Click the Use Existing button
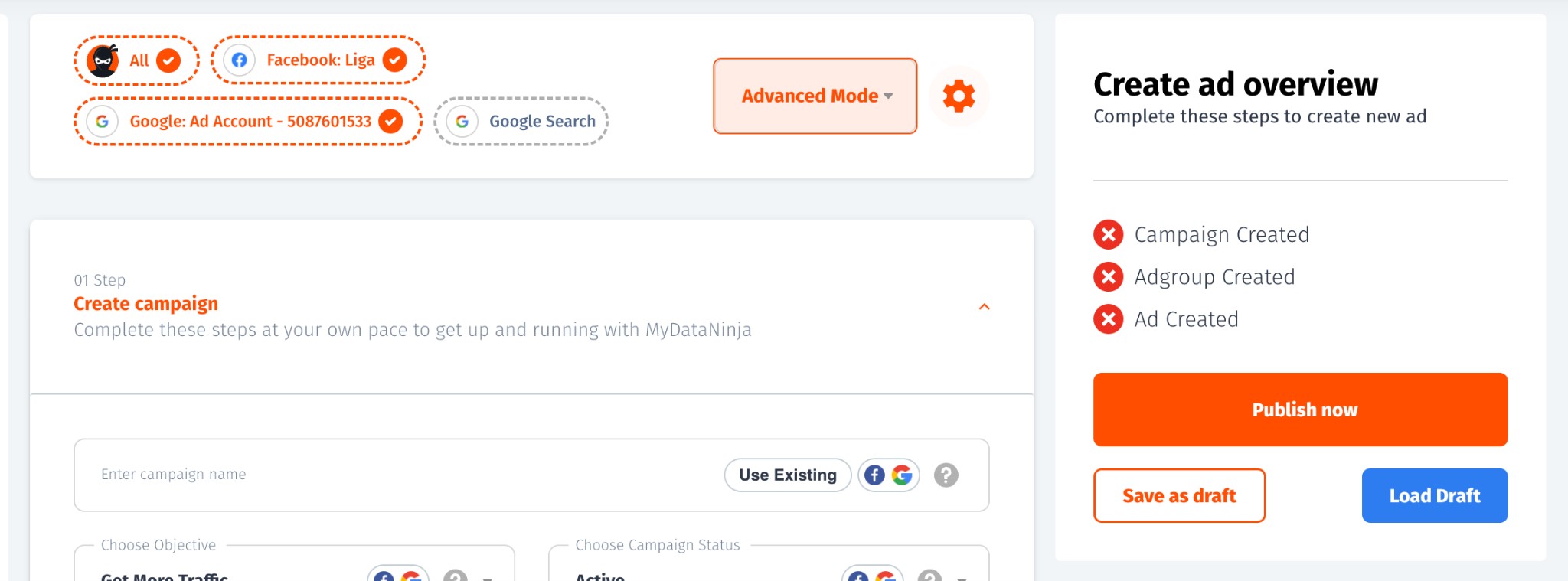The width and height of the screenshot is (1568, 581). pos(787,475)
